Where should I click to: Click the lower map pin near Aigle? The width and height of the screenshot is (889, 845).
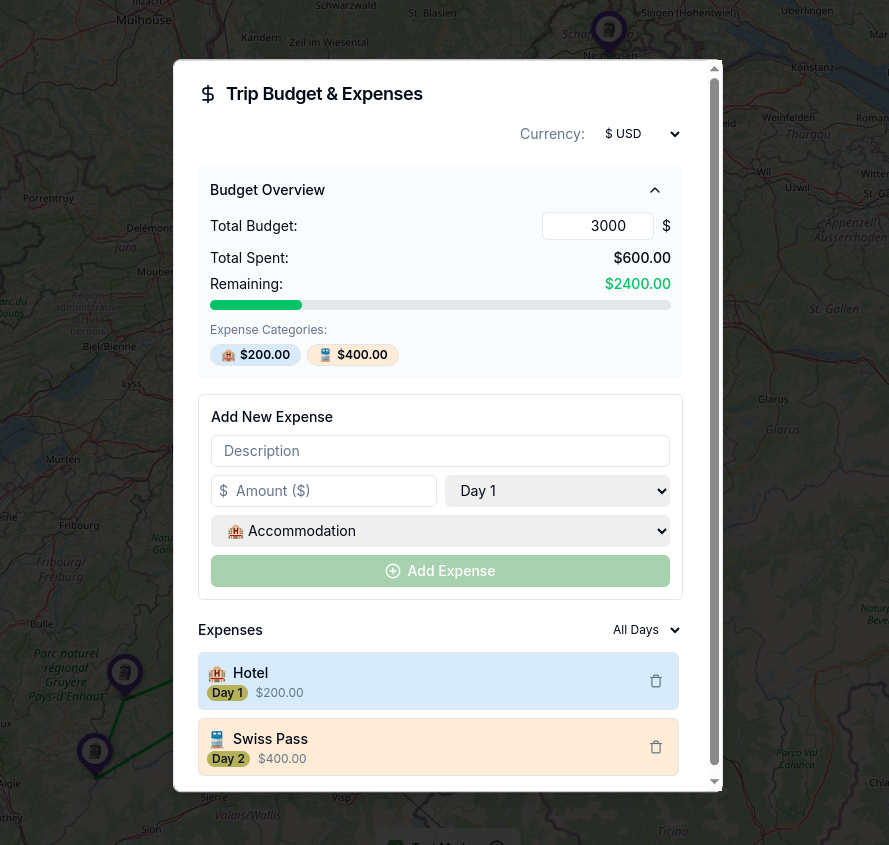95,753
